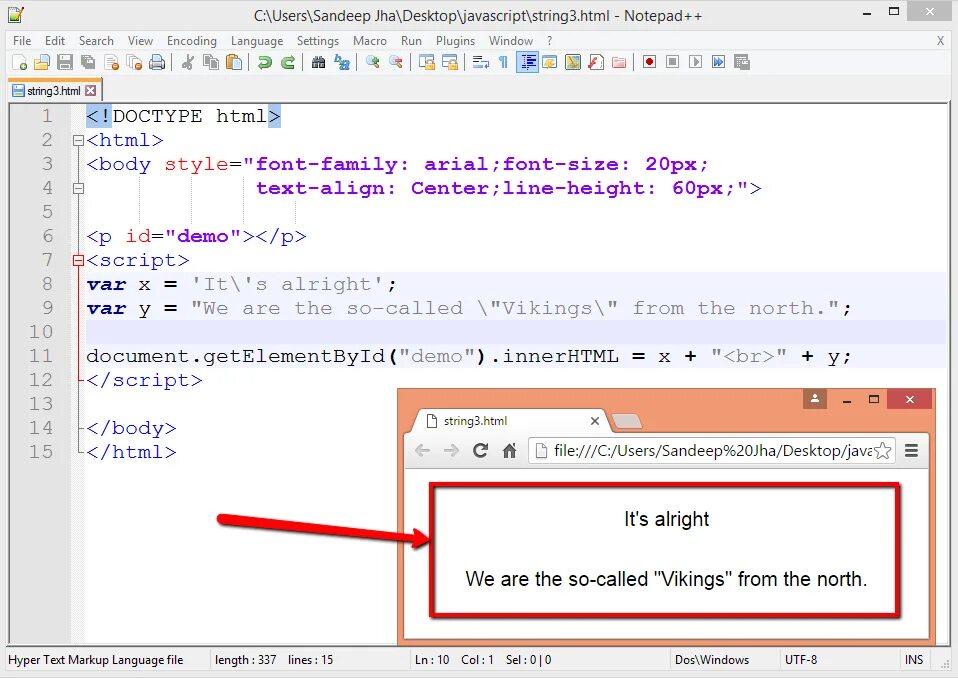
Task: Click the Save All icon
Action: (x=88, y=62)
